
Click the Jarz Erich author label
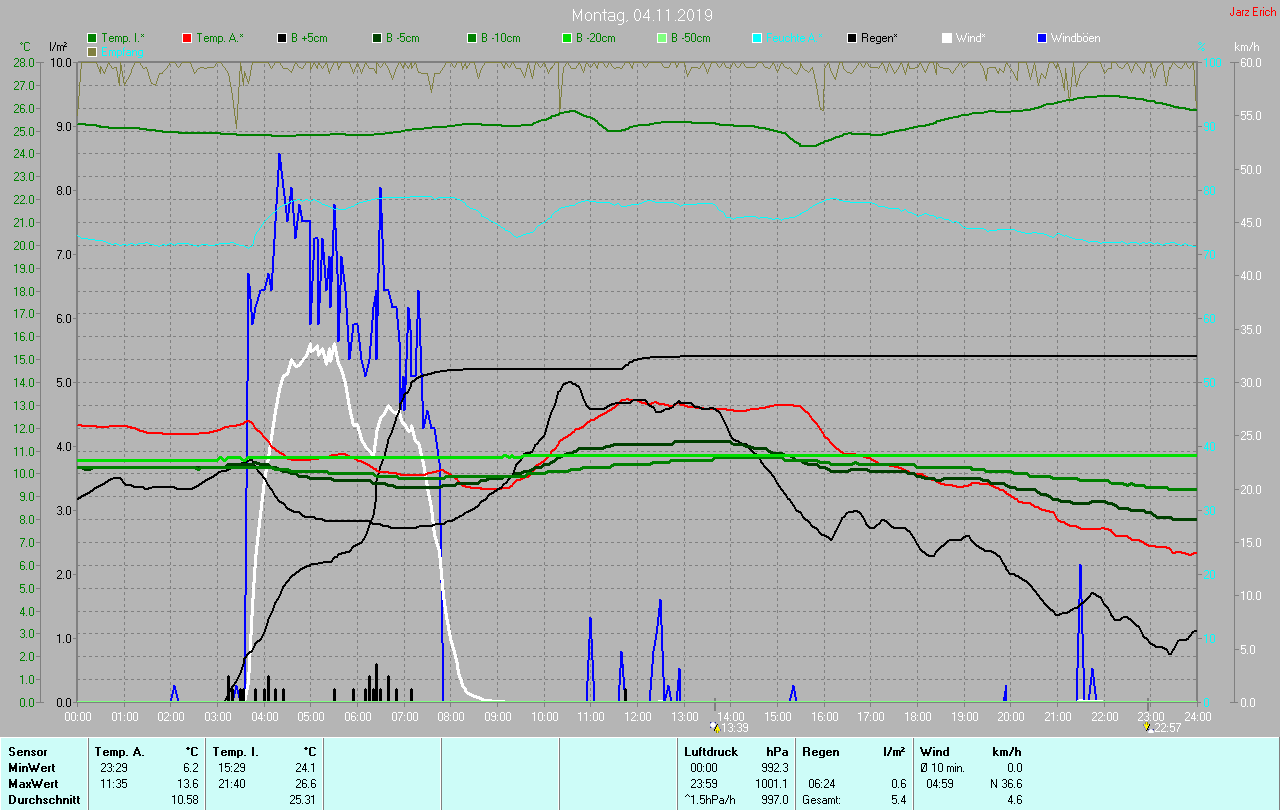pos(1252,12)
